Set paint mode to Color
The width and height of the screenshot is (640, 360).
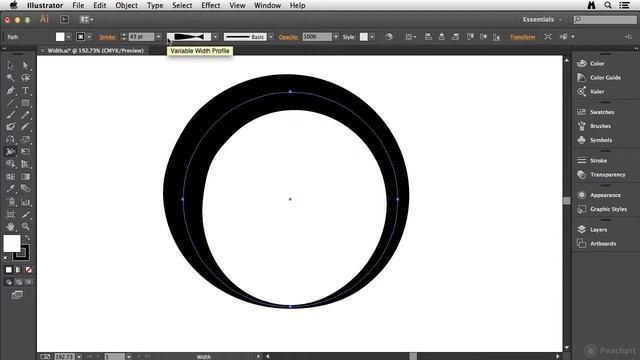[x=9, y=270]
